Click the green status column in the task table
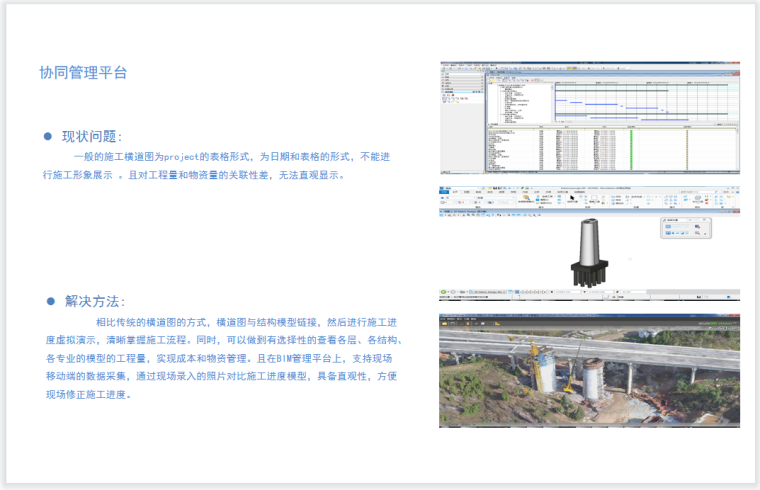This screenshot has width=760, height=490. (631, 151)
